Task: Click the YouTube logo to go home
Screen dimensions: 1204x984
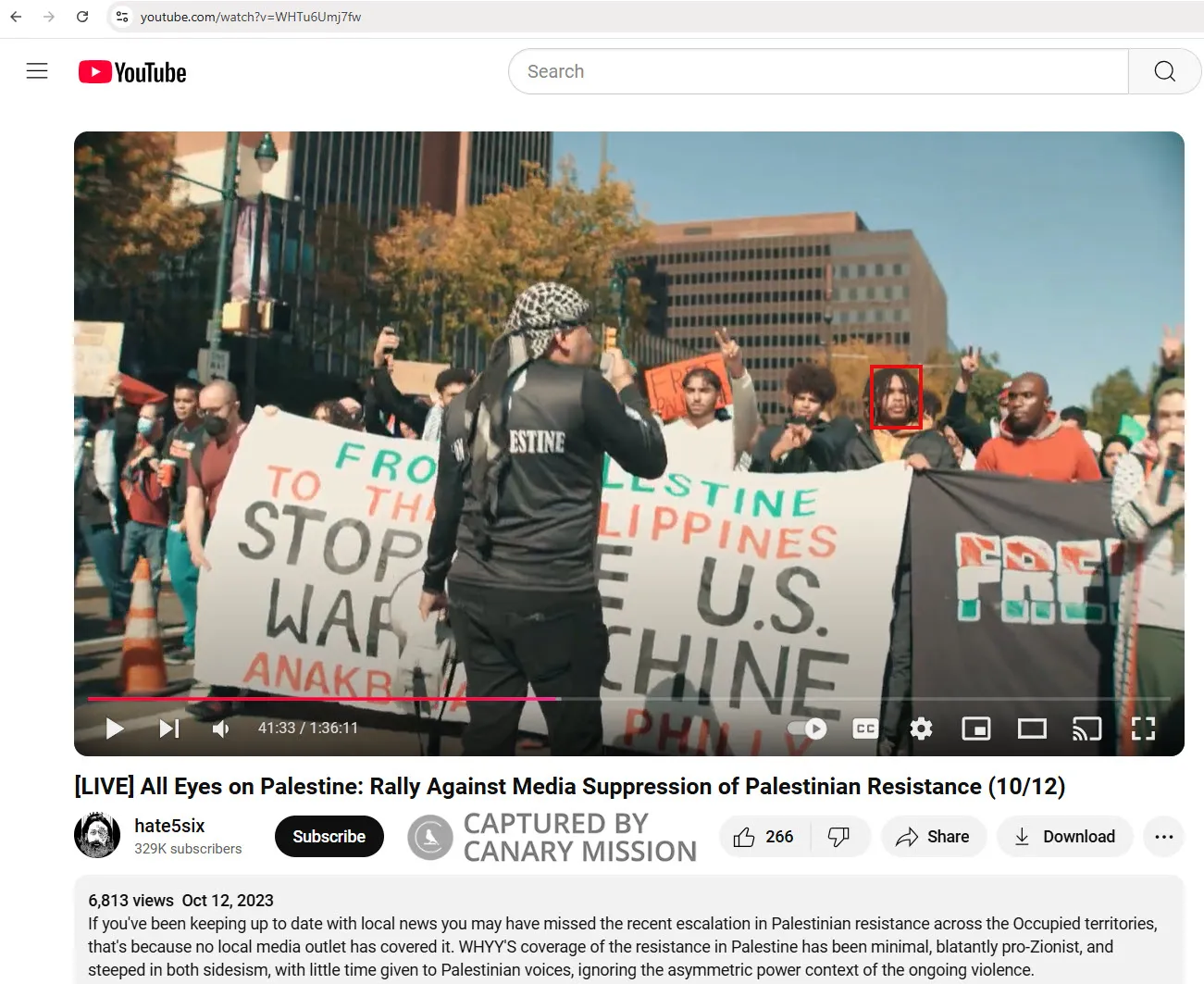Action: tap(132, 72)
